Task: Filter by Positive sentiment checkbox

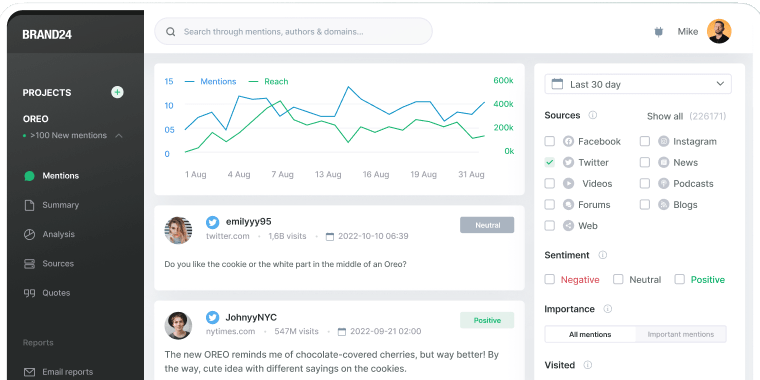Action: pos(680,279)
